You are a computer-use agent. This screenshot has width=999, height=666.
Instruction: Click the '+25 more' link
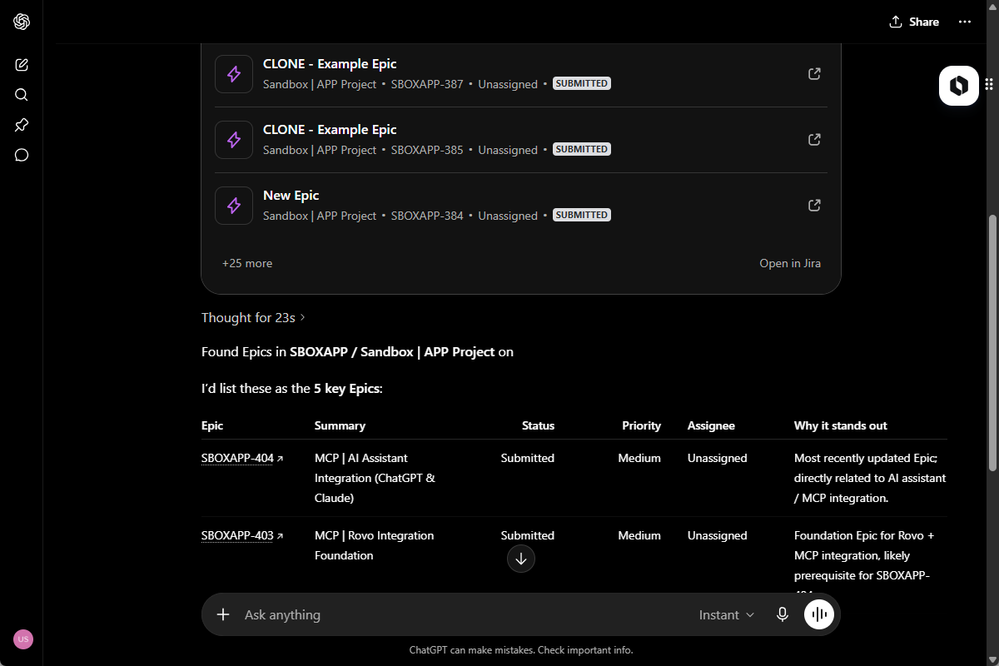(247, 263)
